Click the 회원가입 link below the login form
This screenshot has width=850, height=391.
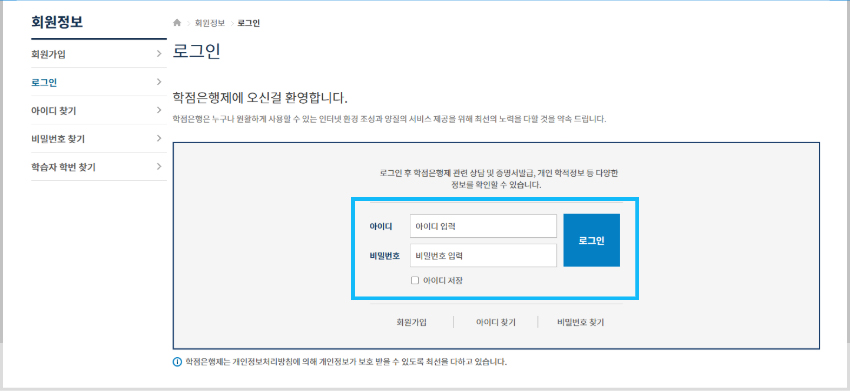(x=411, y=322)
